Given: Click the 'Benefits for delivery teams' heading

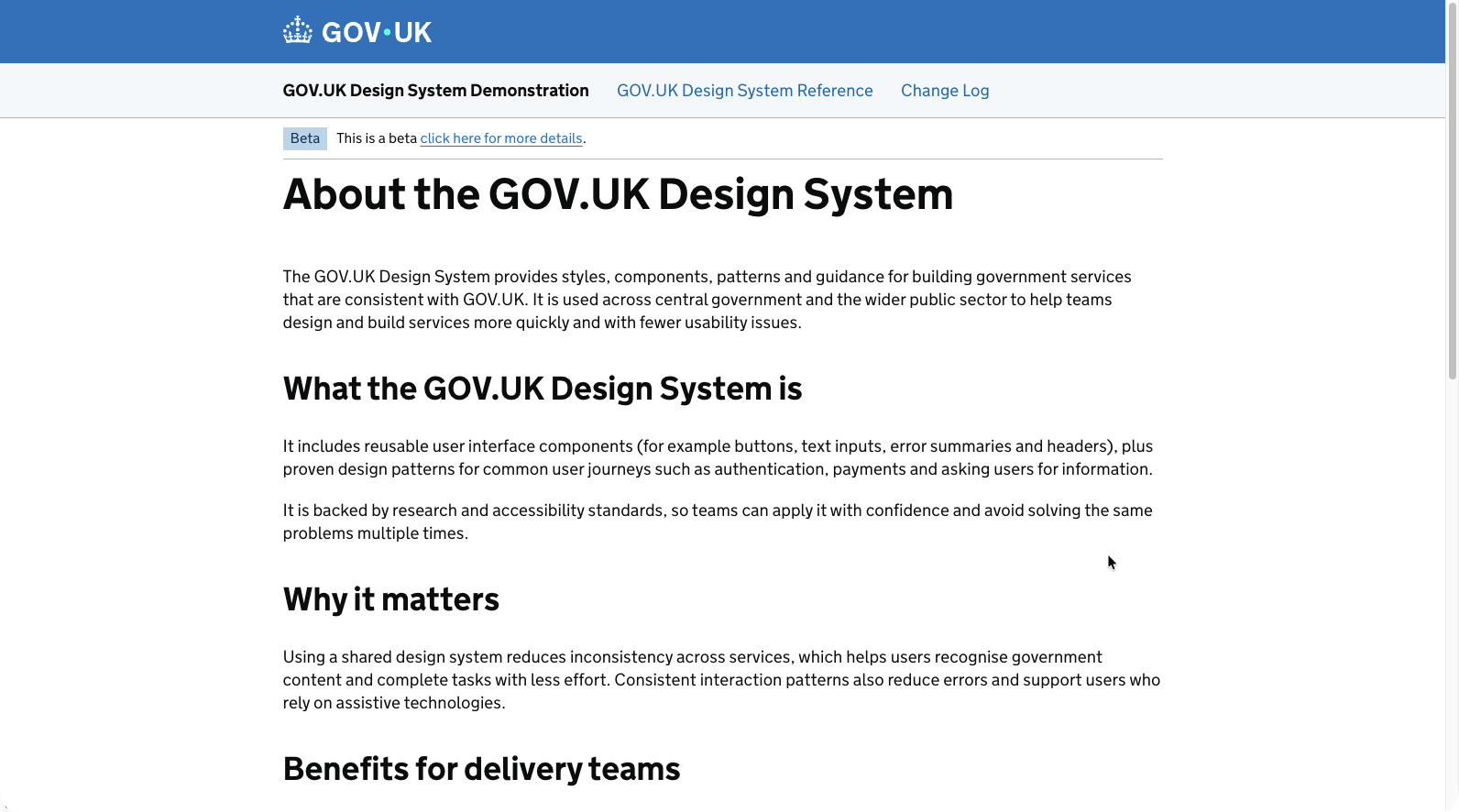Looking at the screenshot, I should 481,769.
